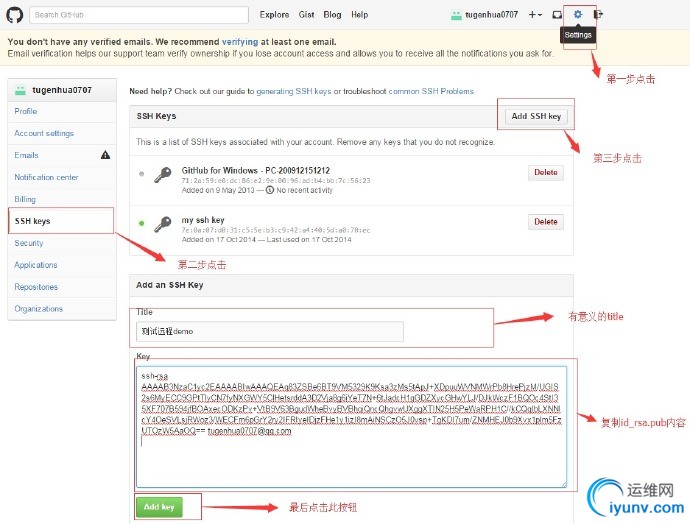Open Billing settings
Viewport: 690px width, 524px height.
(62, 199)
